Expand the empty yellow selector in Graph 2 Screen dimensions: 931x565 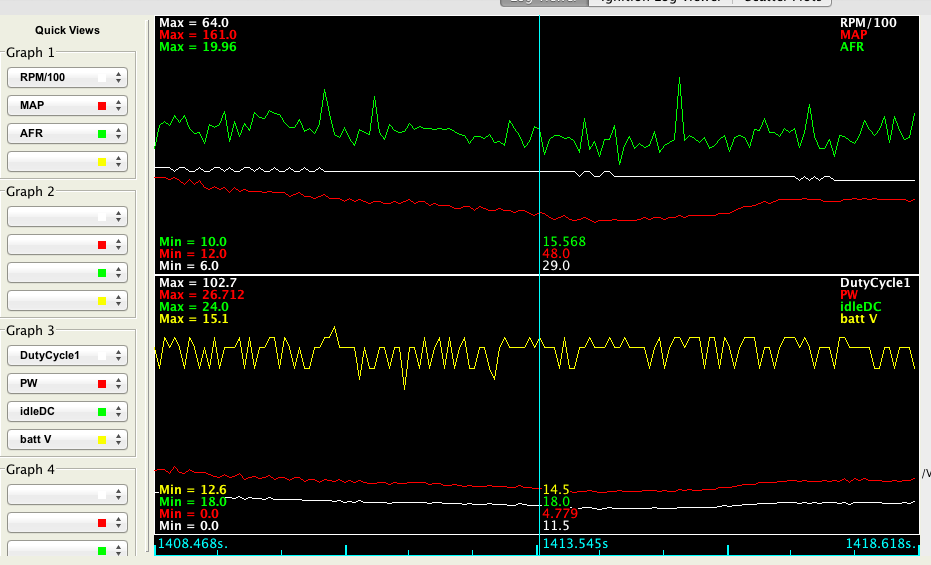coord(66,300)
